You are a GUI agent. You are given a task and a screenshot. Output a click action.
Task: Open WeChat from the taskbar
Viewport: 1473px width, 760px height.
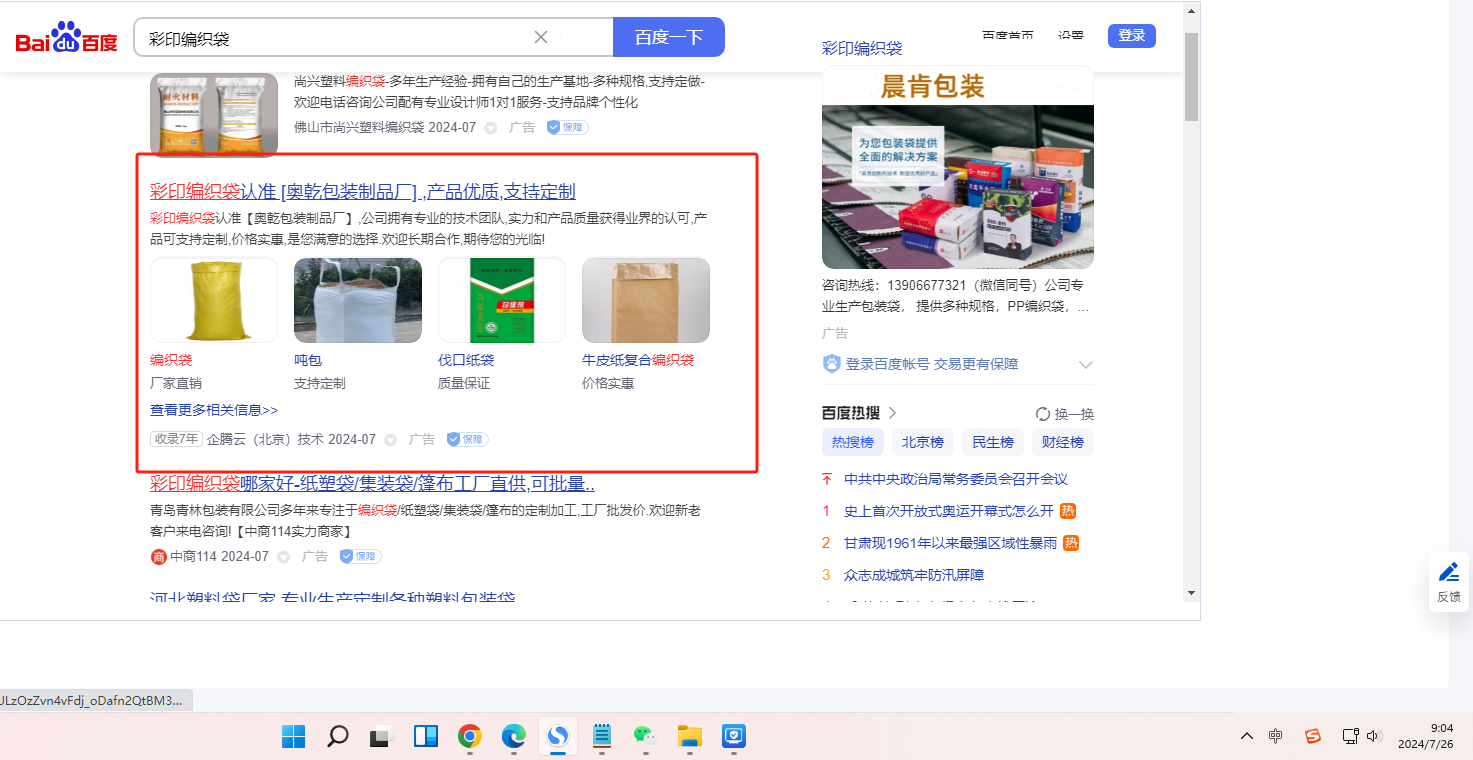click(646, 737)
